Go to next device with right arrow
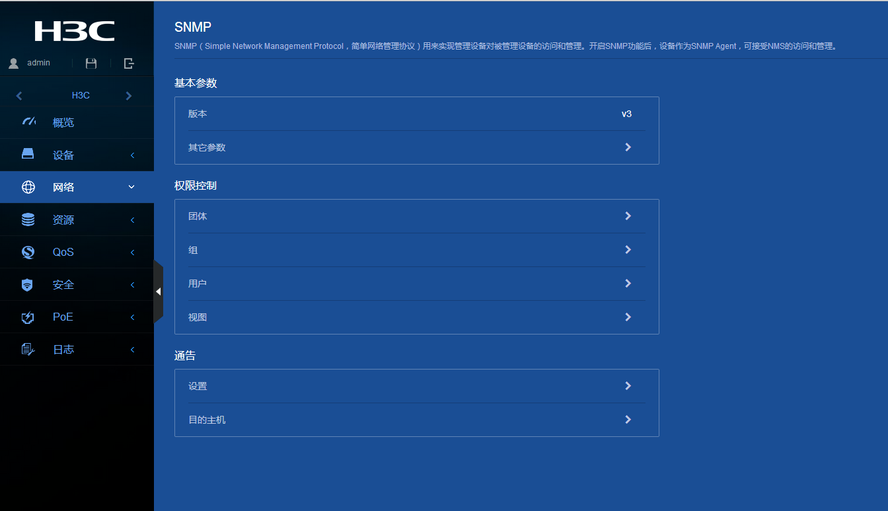The height and width of the screenshot is (511, 888). 129,96
